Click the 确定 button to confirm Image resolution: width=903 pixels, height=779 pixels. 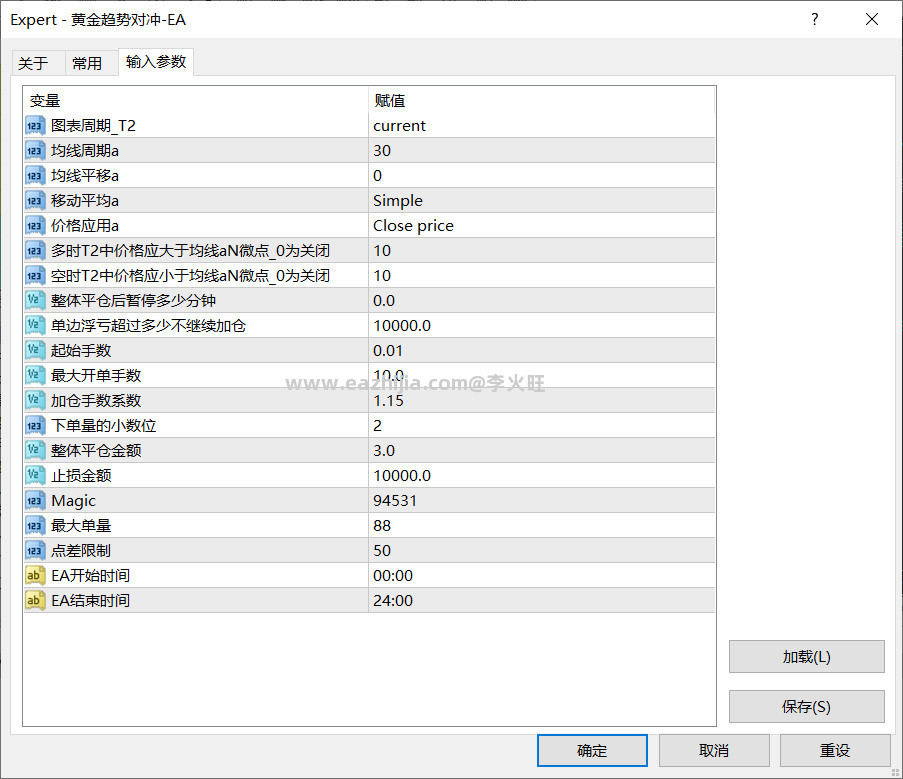tap(592, 750)
